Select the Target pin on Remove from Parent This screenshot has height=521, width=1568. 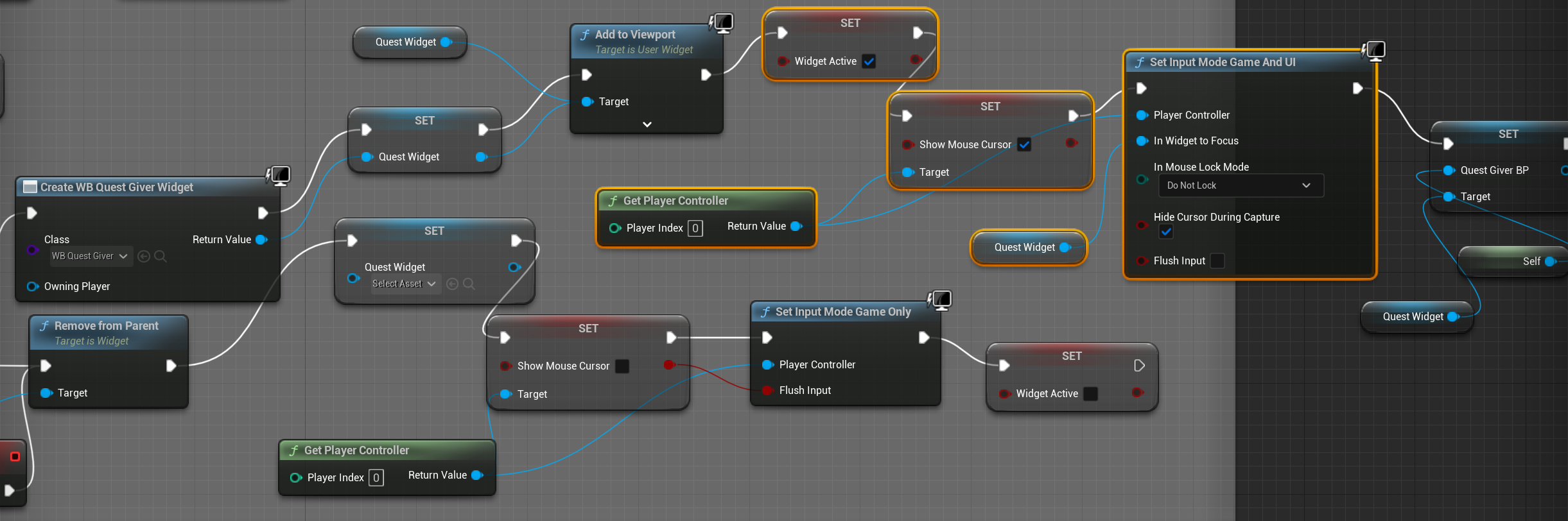tap(46, 393)
